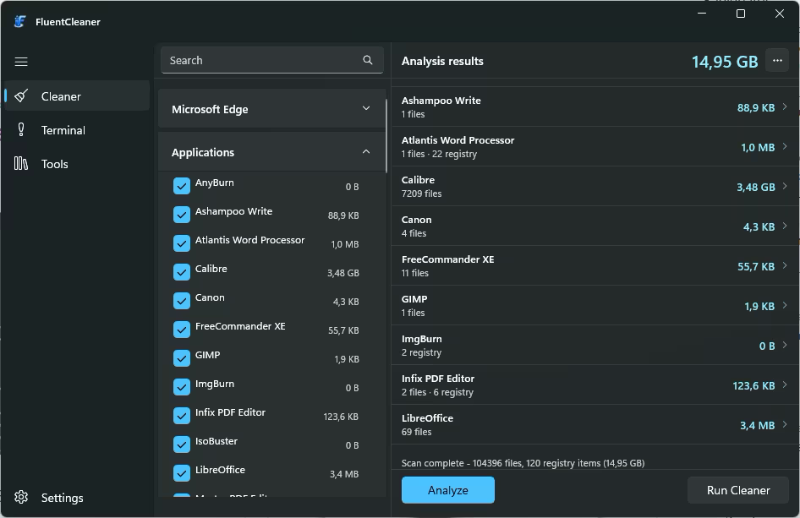The height and width of the screenshot is (518, 800).
Task: Click the Run Cleaner button
Action: (738, 490)
